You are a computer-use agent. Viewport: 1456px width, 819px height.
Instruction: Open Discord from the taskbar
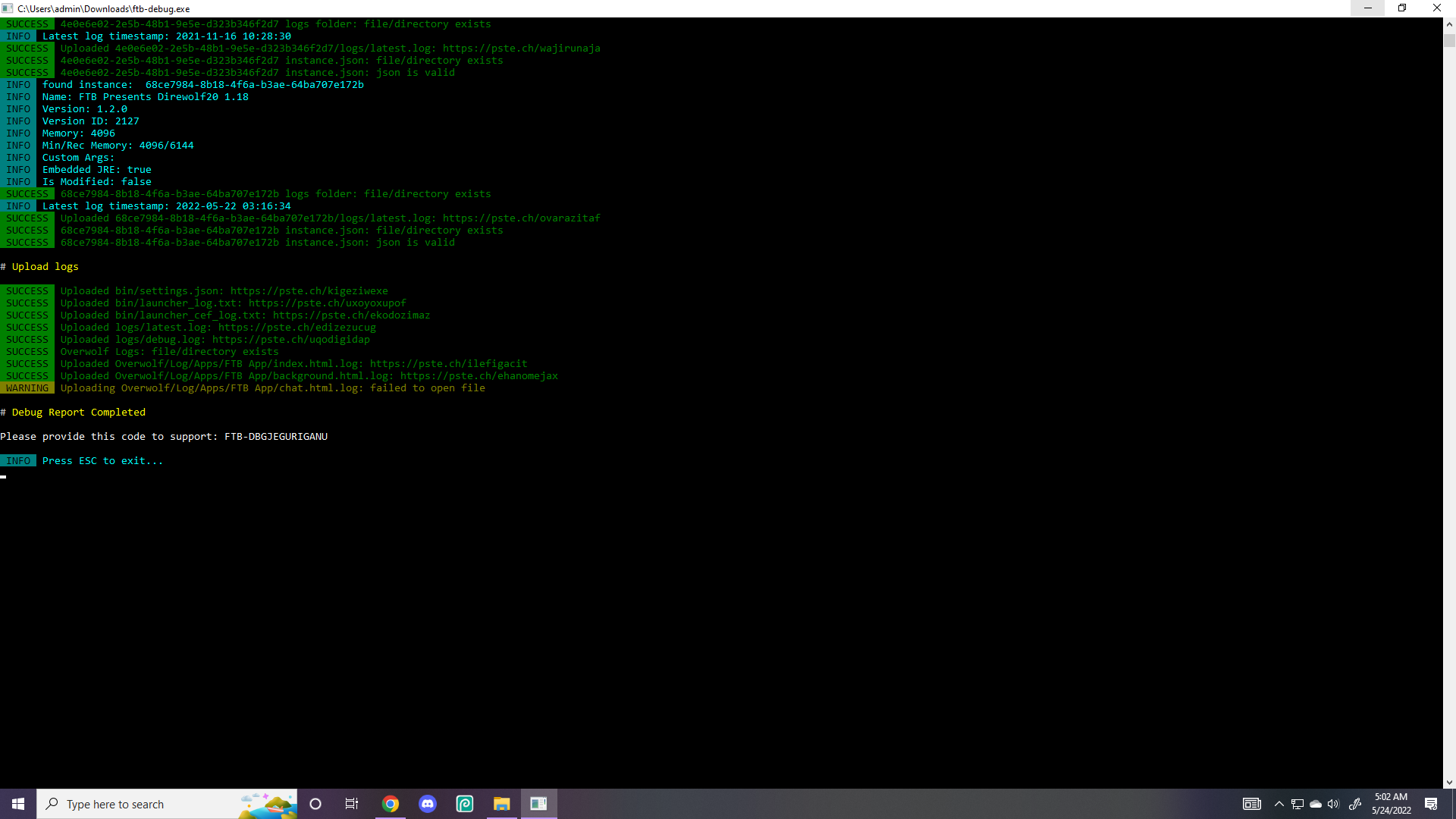click(x=428, y=804)
